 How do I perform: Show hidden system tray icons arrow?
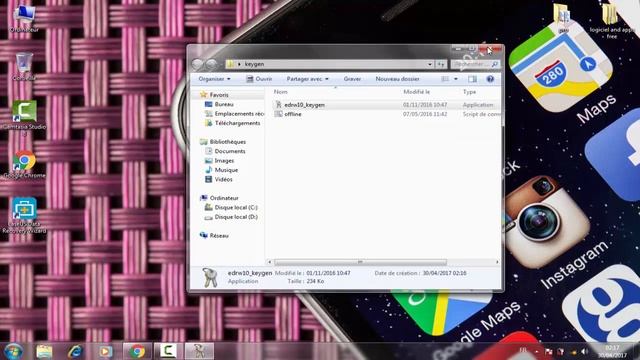[536, 351]
